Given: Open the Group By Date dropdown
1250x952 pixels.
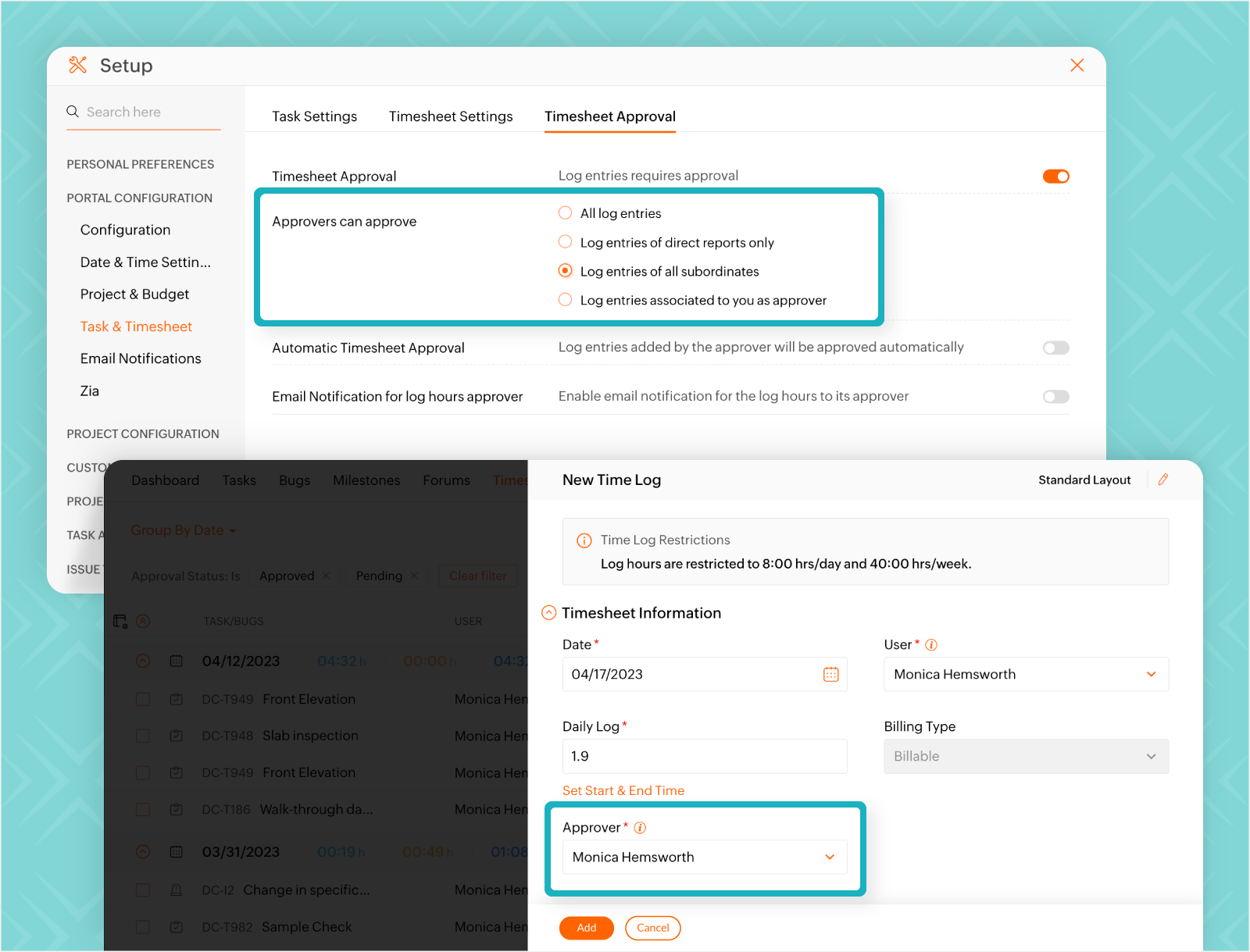Looking at the screenshot, I should (184, 530).
